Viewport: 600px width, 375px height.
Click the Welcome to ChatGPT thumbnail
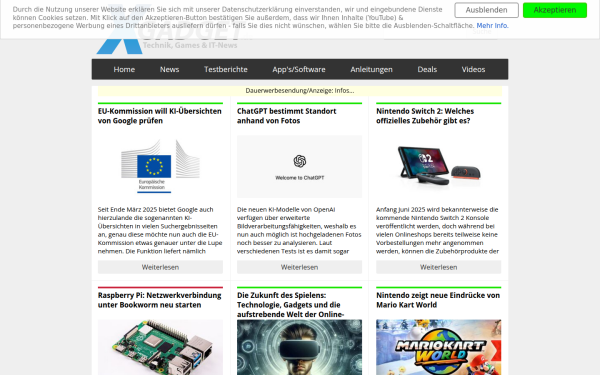(x=299, y=166)
